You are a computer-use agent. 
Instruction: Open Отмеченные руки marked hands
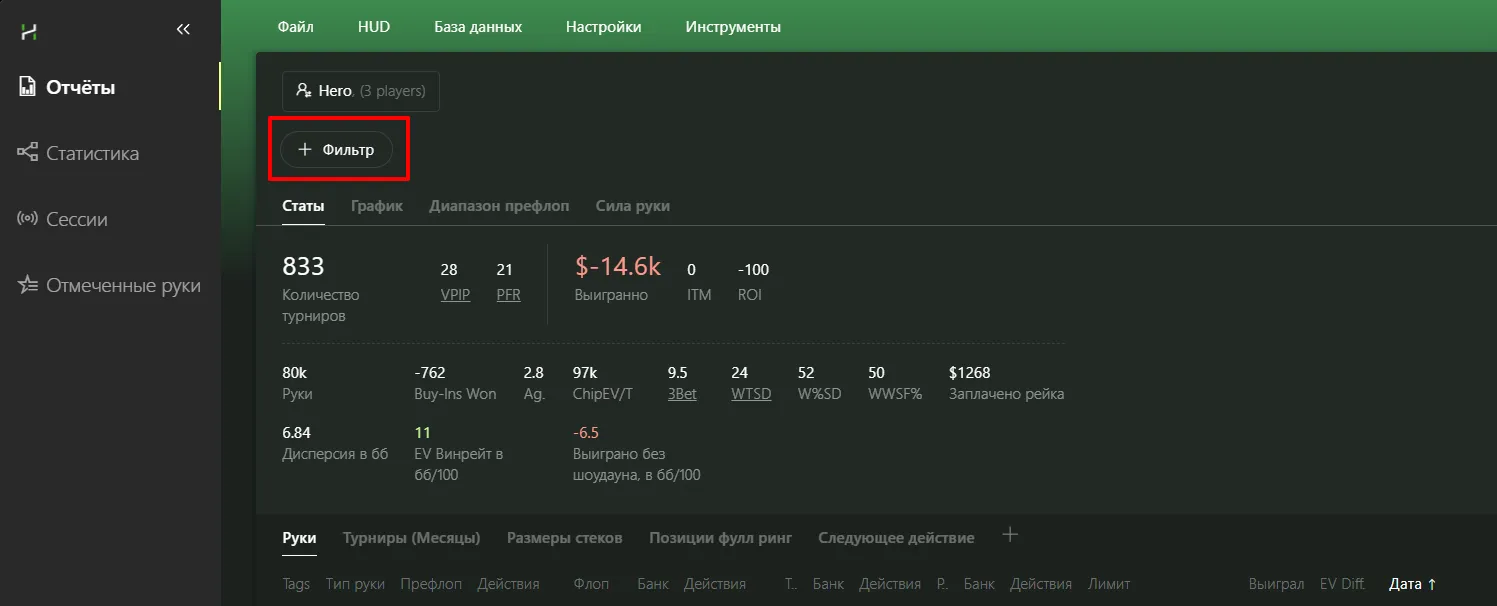(122, 286)
